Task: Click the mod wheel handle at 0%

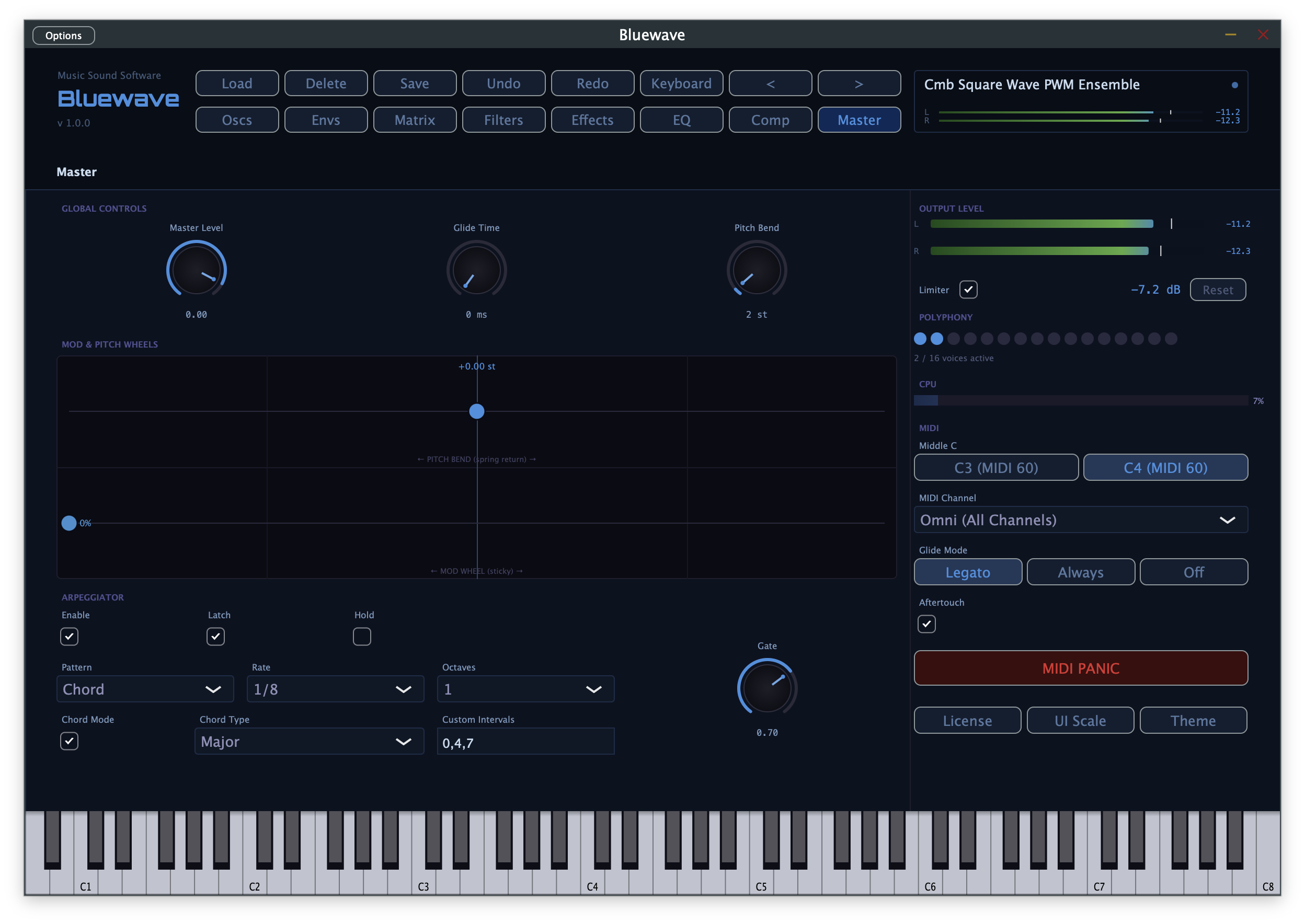Action: tap(69, 523)
